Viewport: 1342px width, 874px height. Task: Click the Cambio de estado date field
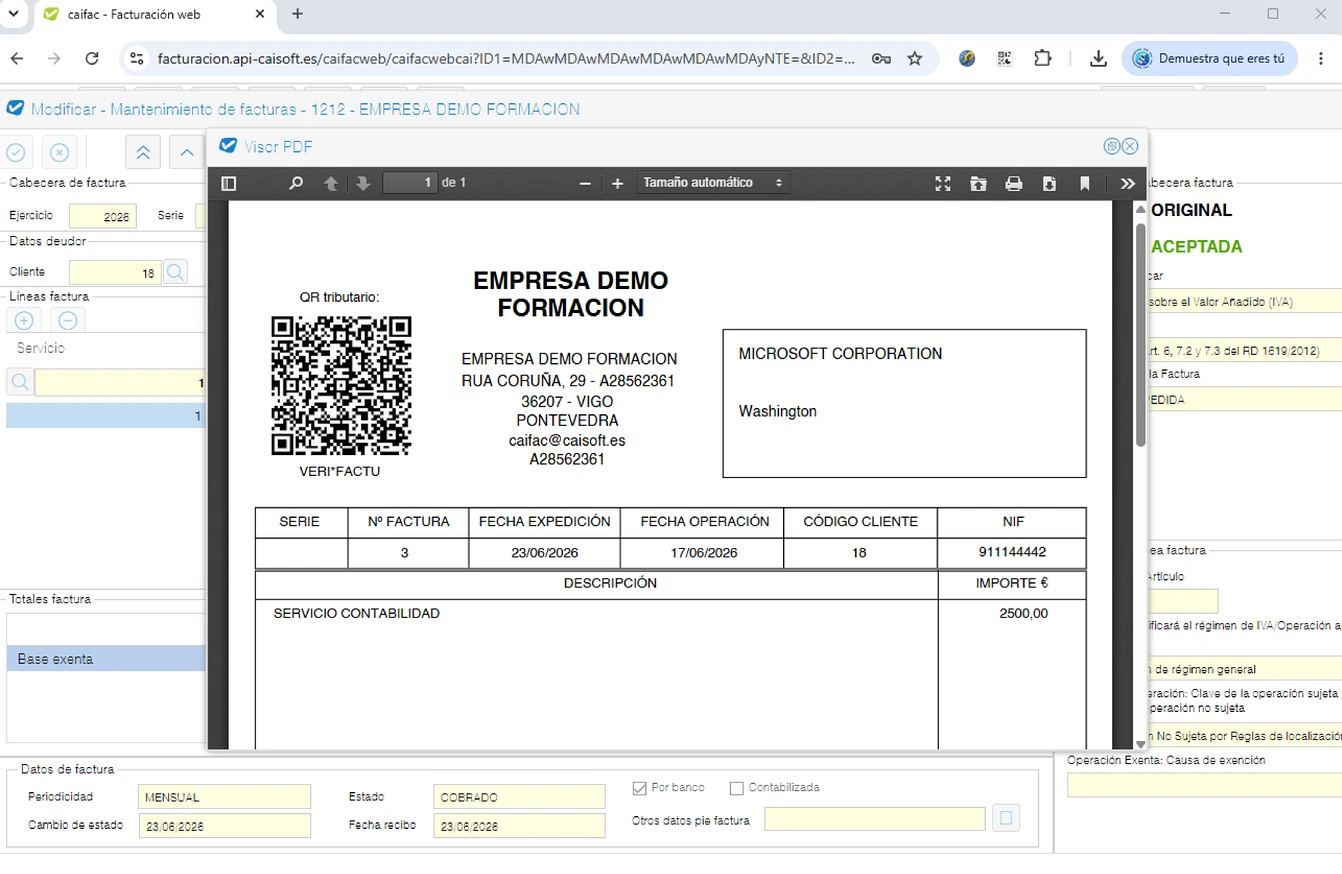[x=224, y=826]
